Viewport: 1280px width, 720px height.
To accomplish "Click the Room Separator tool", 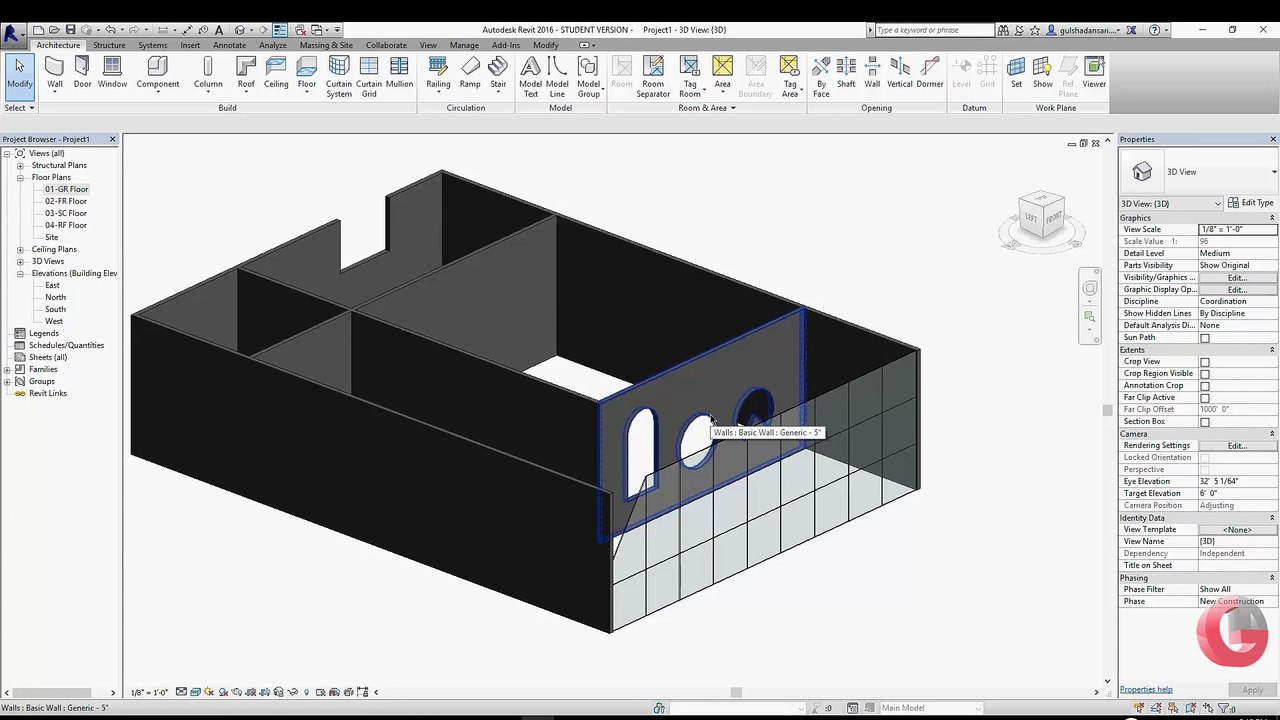I will (x=653, y=77).
